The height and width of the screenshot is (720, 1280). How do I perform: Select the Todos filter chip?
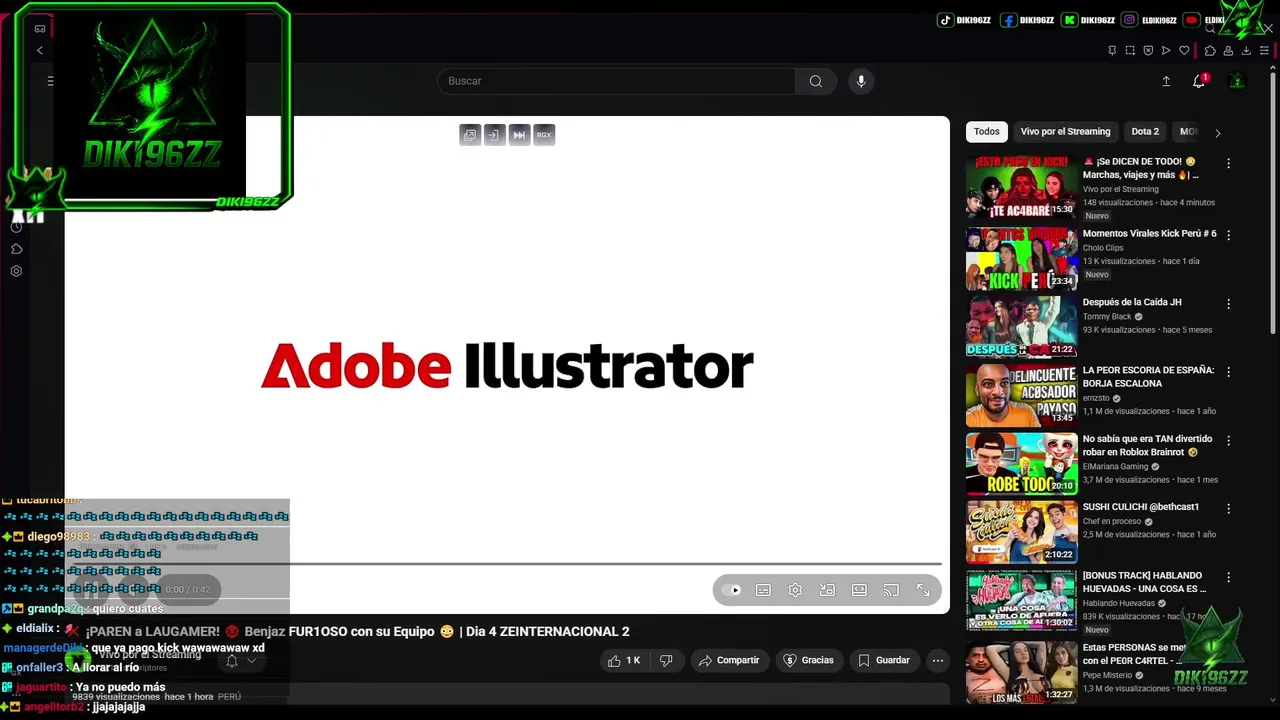(x=987, y=132)
